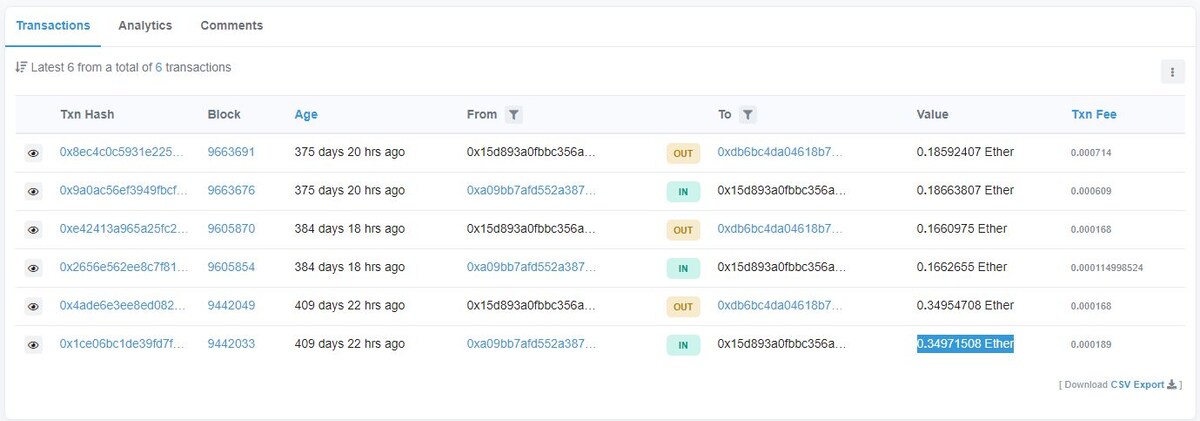Screen dimensions: 1200x421
Task: Open transaction hash 0x2656e562ee8c7f81...
Action: pyautogui.click(x=123, y=267)
